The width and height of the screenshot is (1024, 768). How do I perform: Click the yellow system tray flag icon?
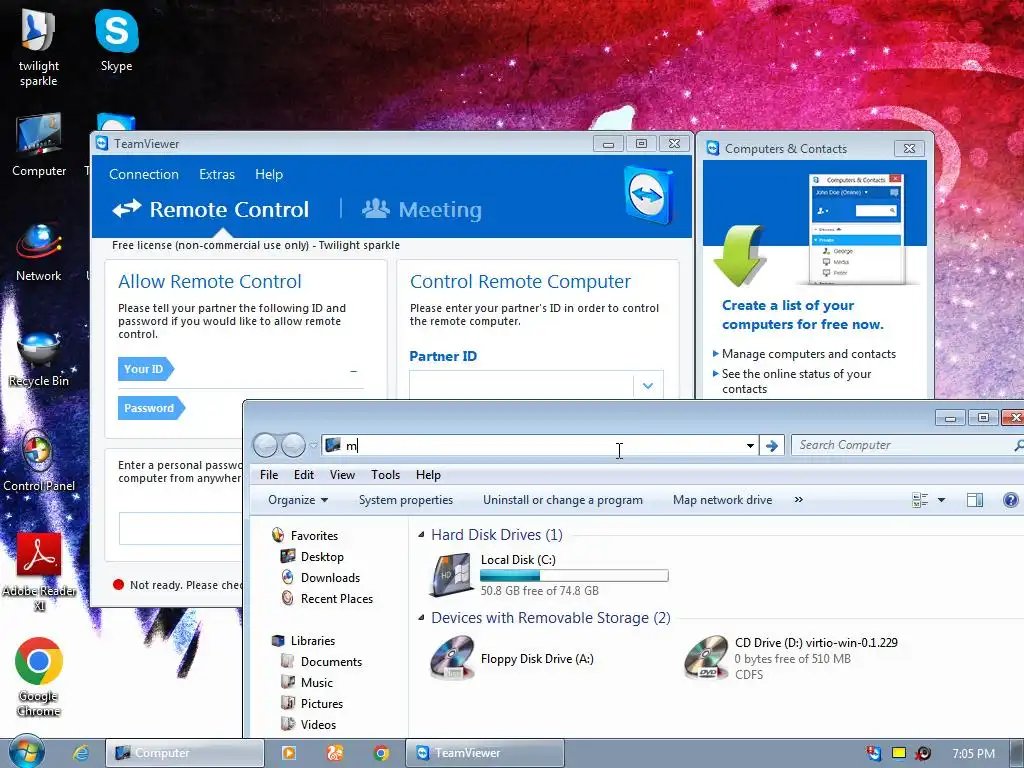[x=899, y=753]
